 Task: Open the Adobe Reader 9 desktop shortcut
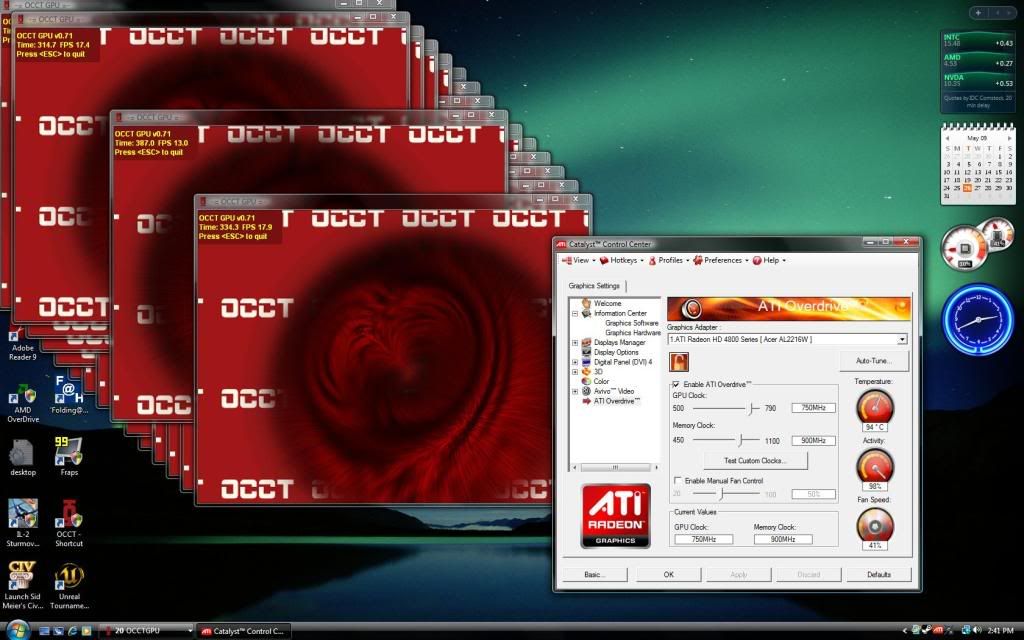(22, 345)
